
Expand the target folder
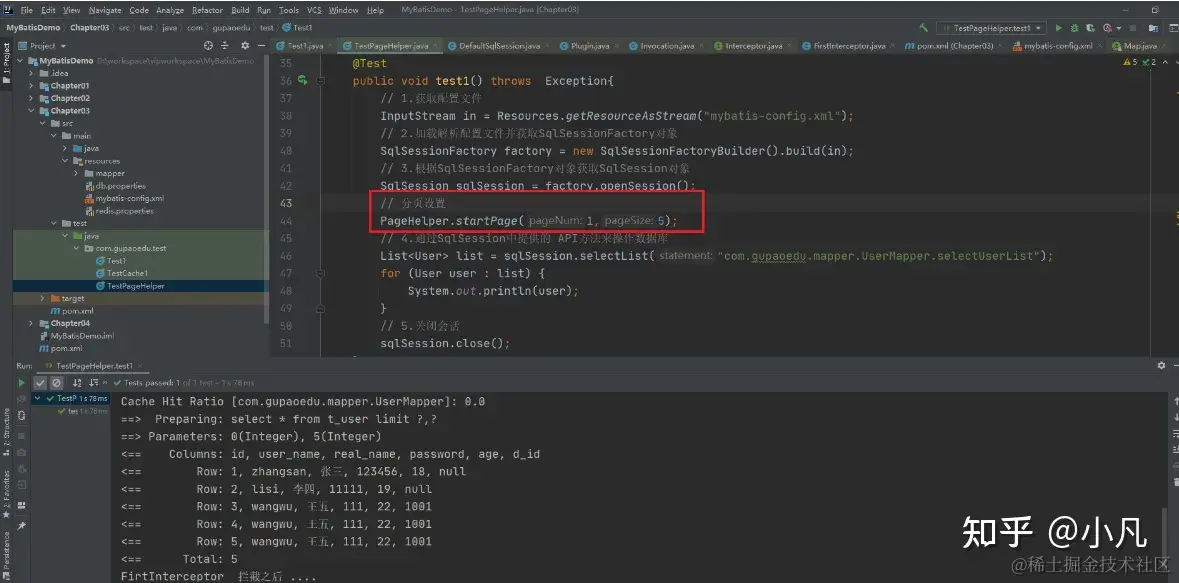coord(43,299)
